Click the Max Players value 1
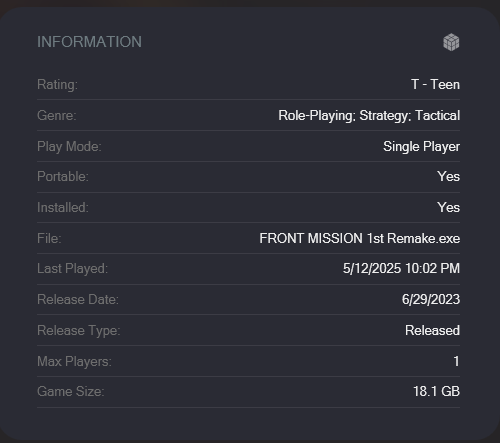 tap(456, 361)
